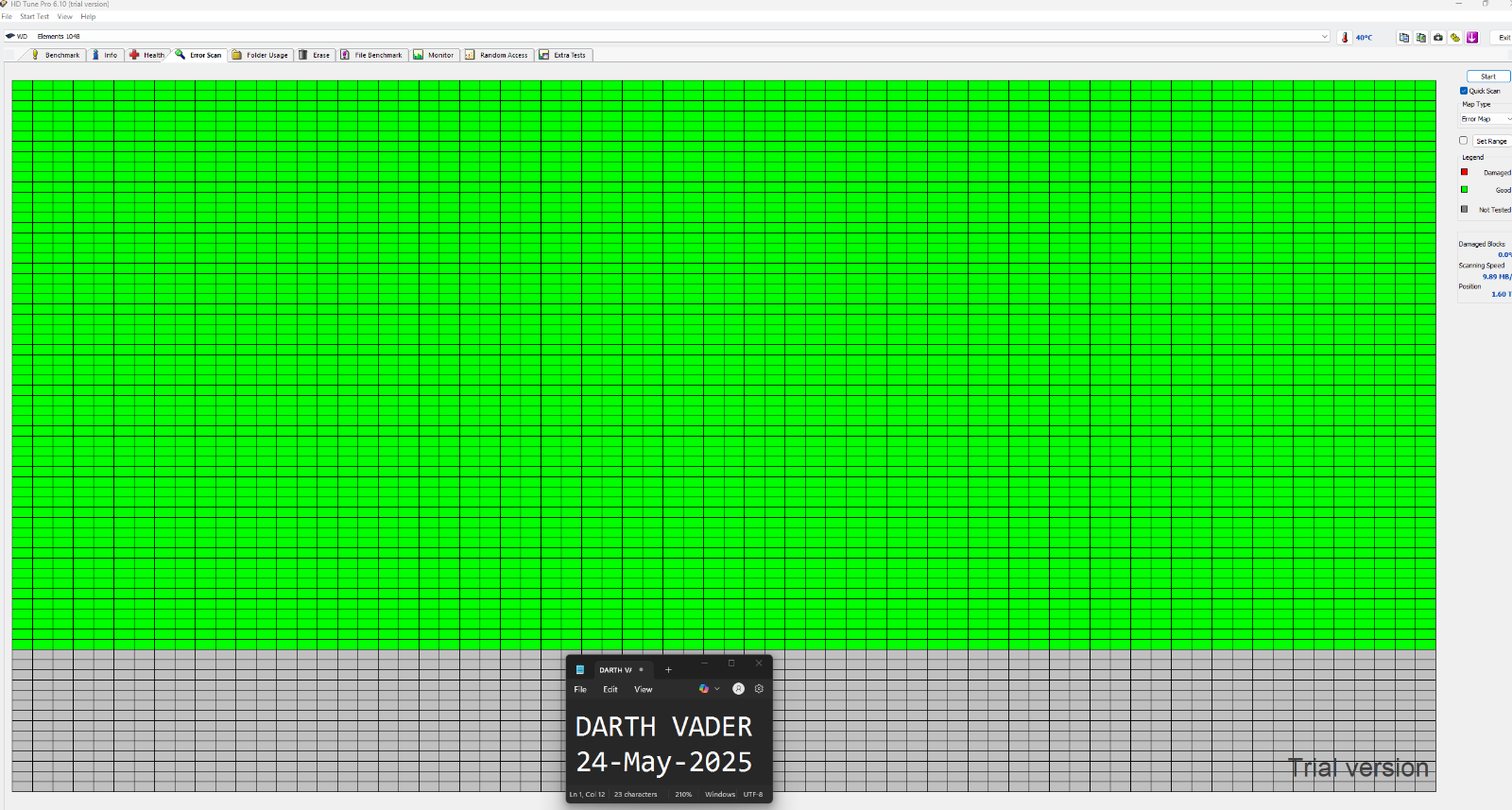Screen dimensions: 1512x810
Task: Click the HD Tune Pro title bar icon
Action: click(x=5, y=4)
